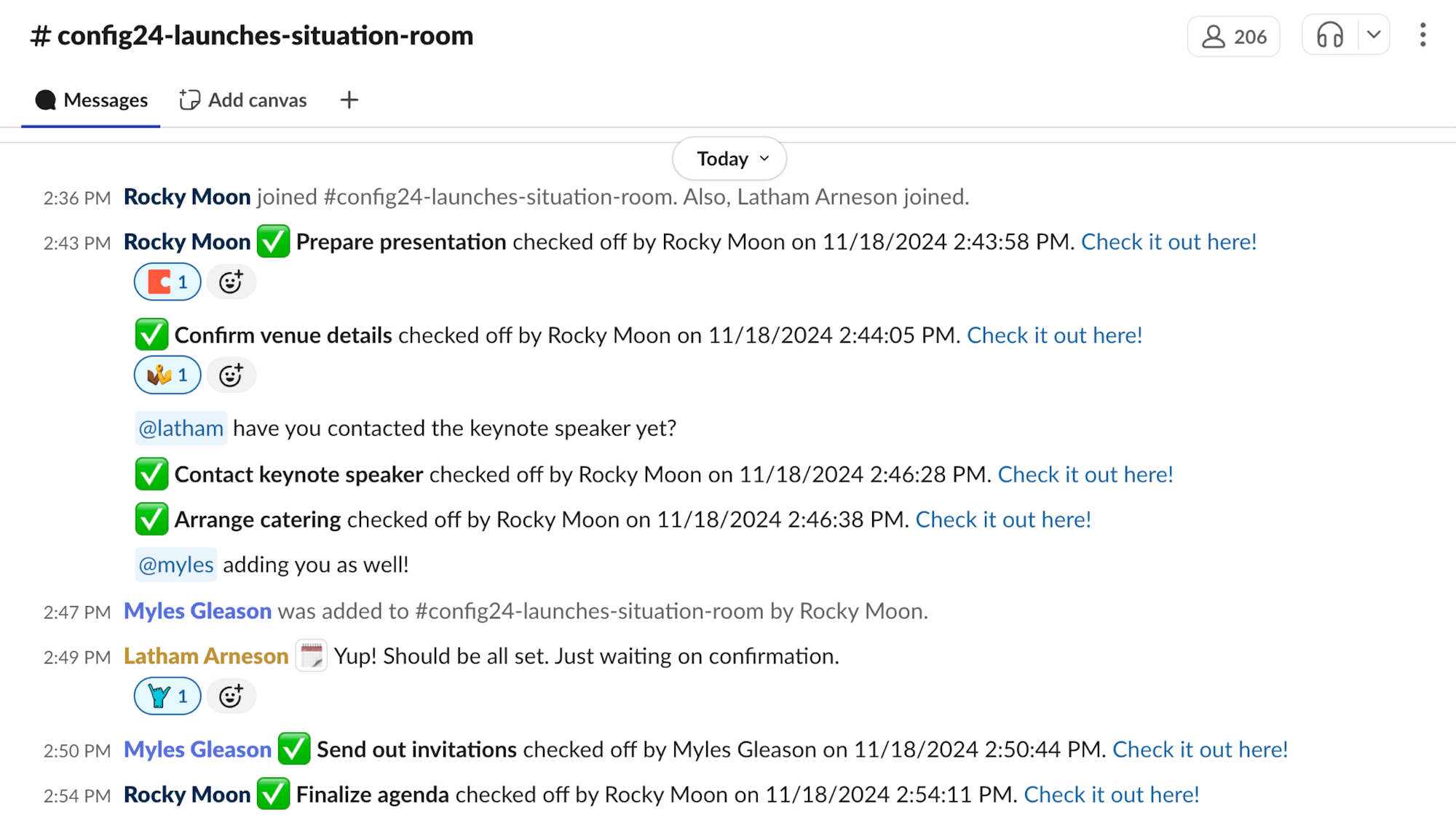Open Myles Gleason's profile from the Send out invitations message

pyautogui.click(x=197, y=749)
